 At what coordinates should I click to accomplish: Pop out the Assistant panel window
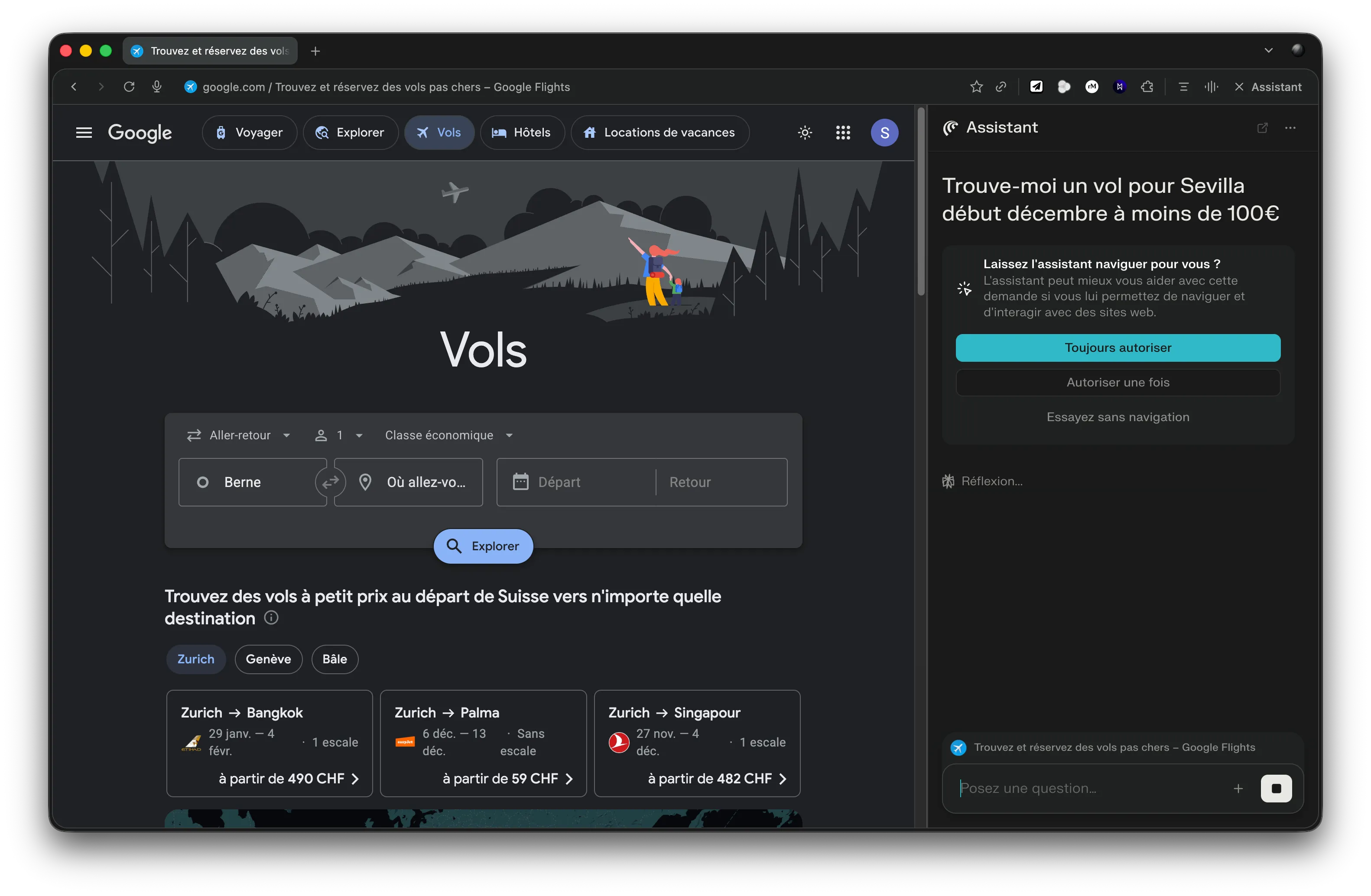[x=1262, y=128]
